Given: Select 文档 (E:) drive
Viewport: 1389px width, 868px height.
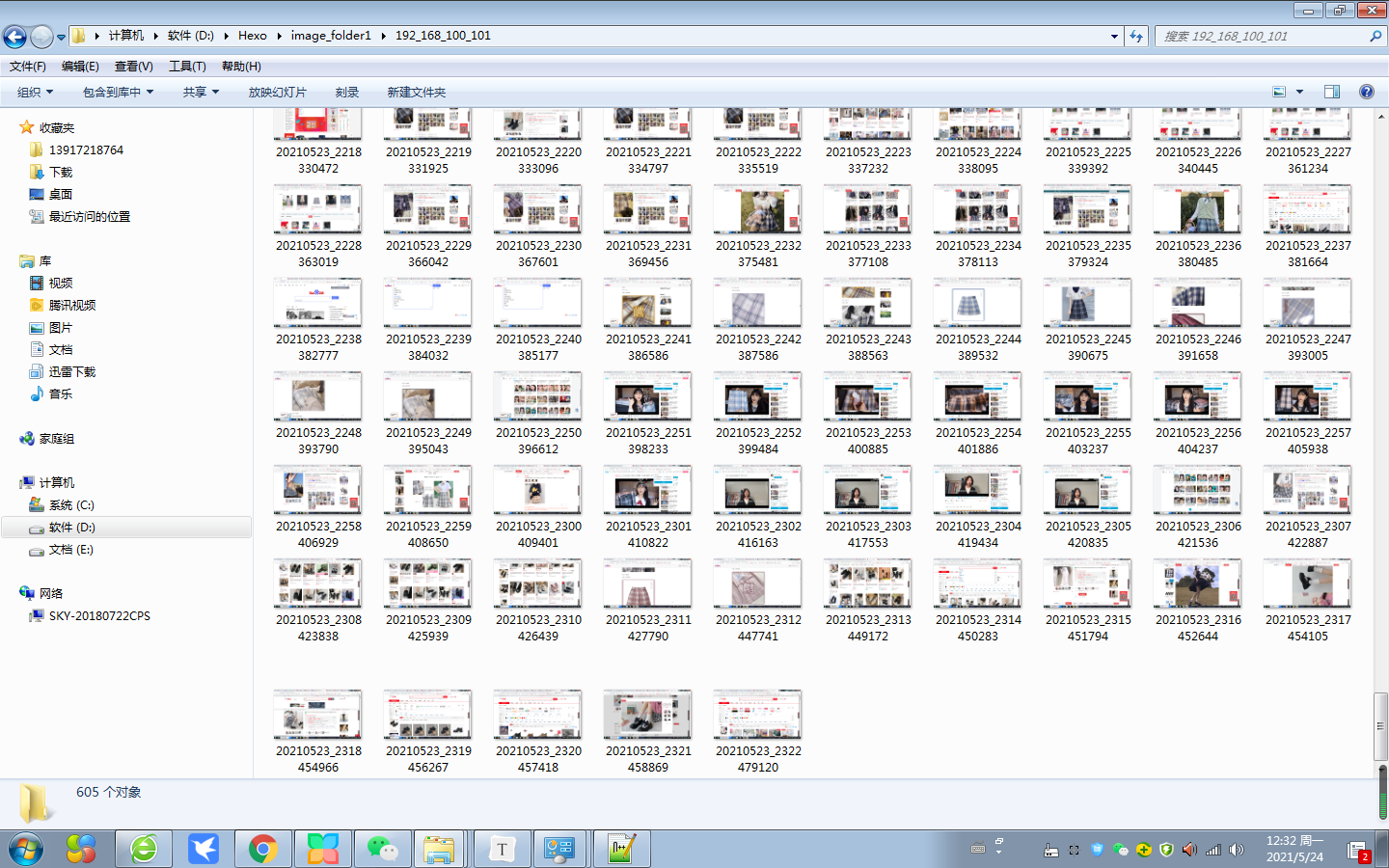Looking at the screenshot, I should coord(71,549).
